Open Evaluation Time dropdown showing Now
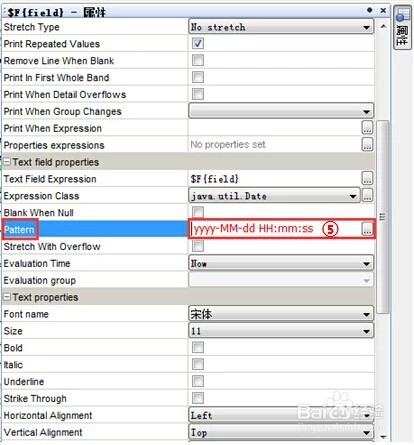 tap(281, 263)
